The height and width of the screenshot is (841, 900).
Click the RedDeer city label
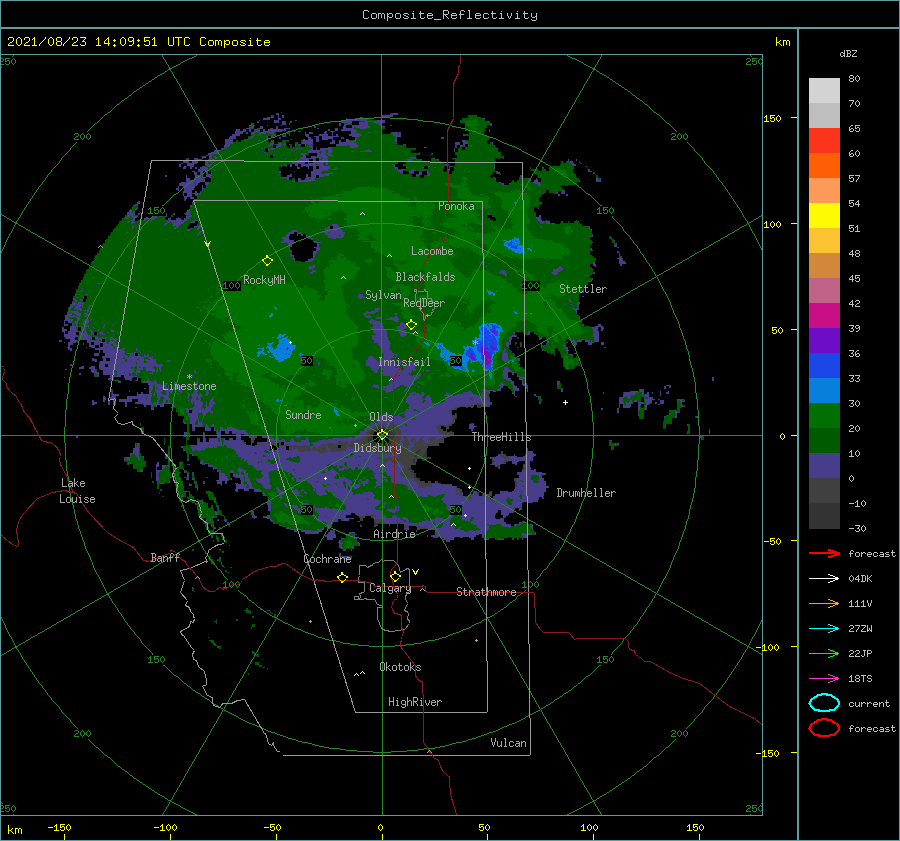coord(424,303)
